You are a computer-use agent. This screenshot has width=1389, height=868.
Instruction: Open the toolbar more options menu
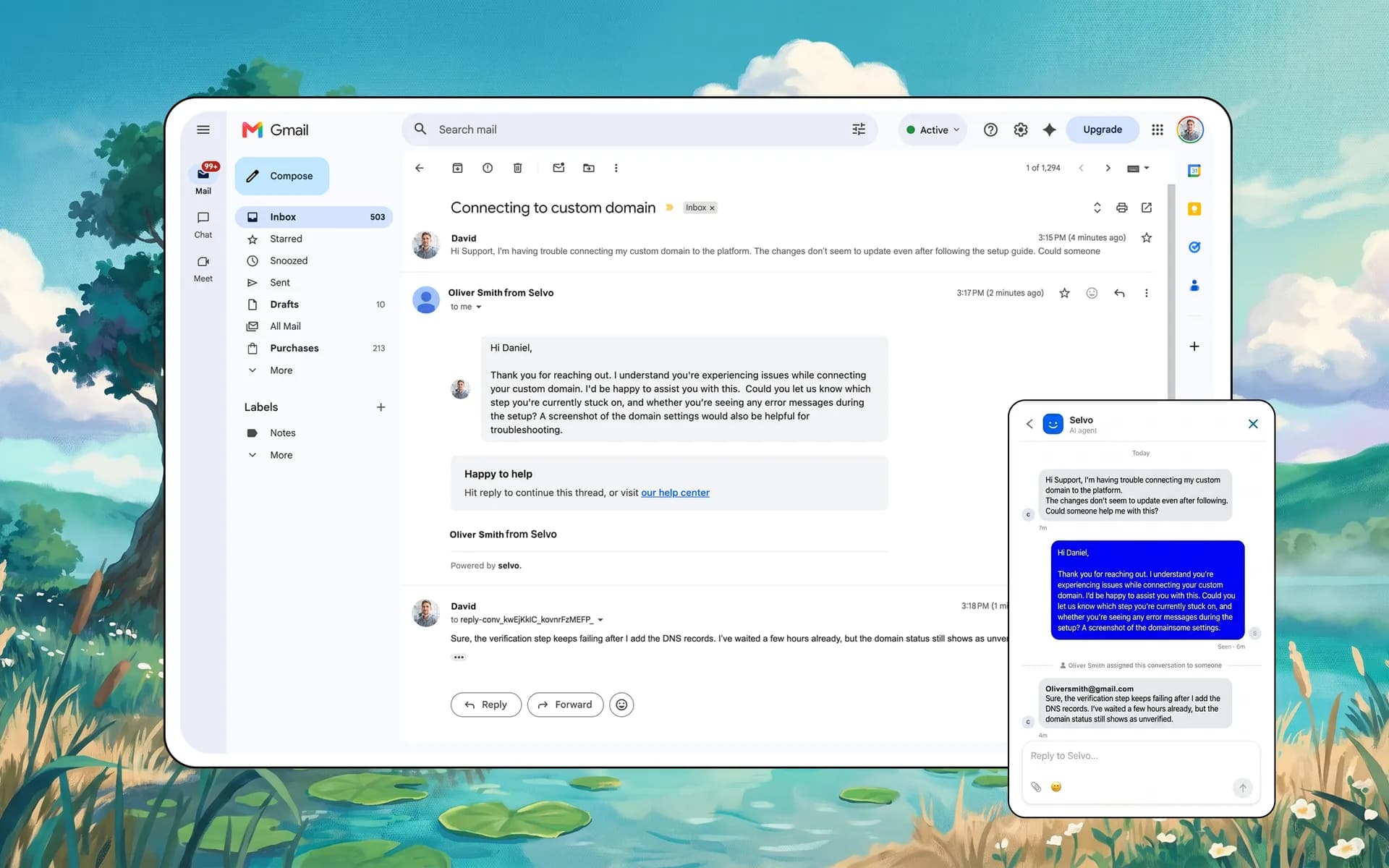click(616, 168)
